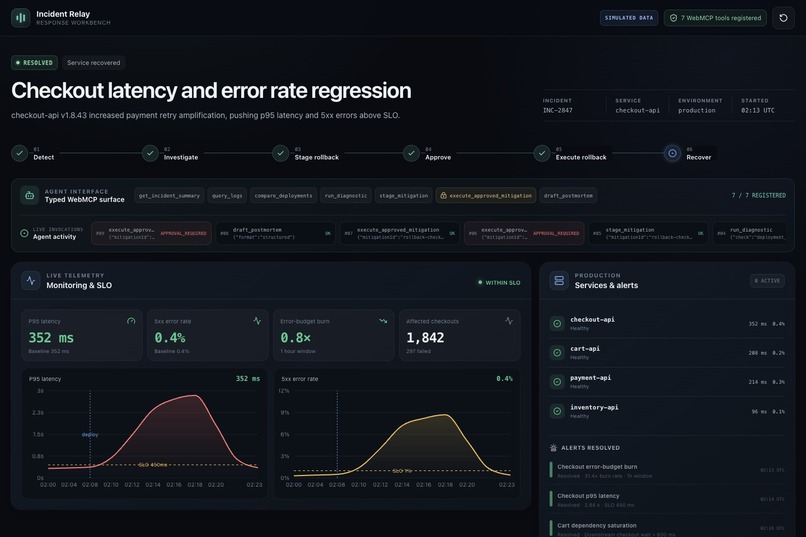
Task: Choose the draft_postmortem tool chip
Action: [568, 196]
